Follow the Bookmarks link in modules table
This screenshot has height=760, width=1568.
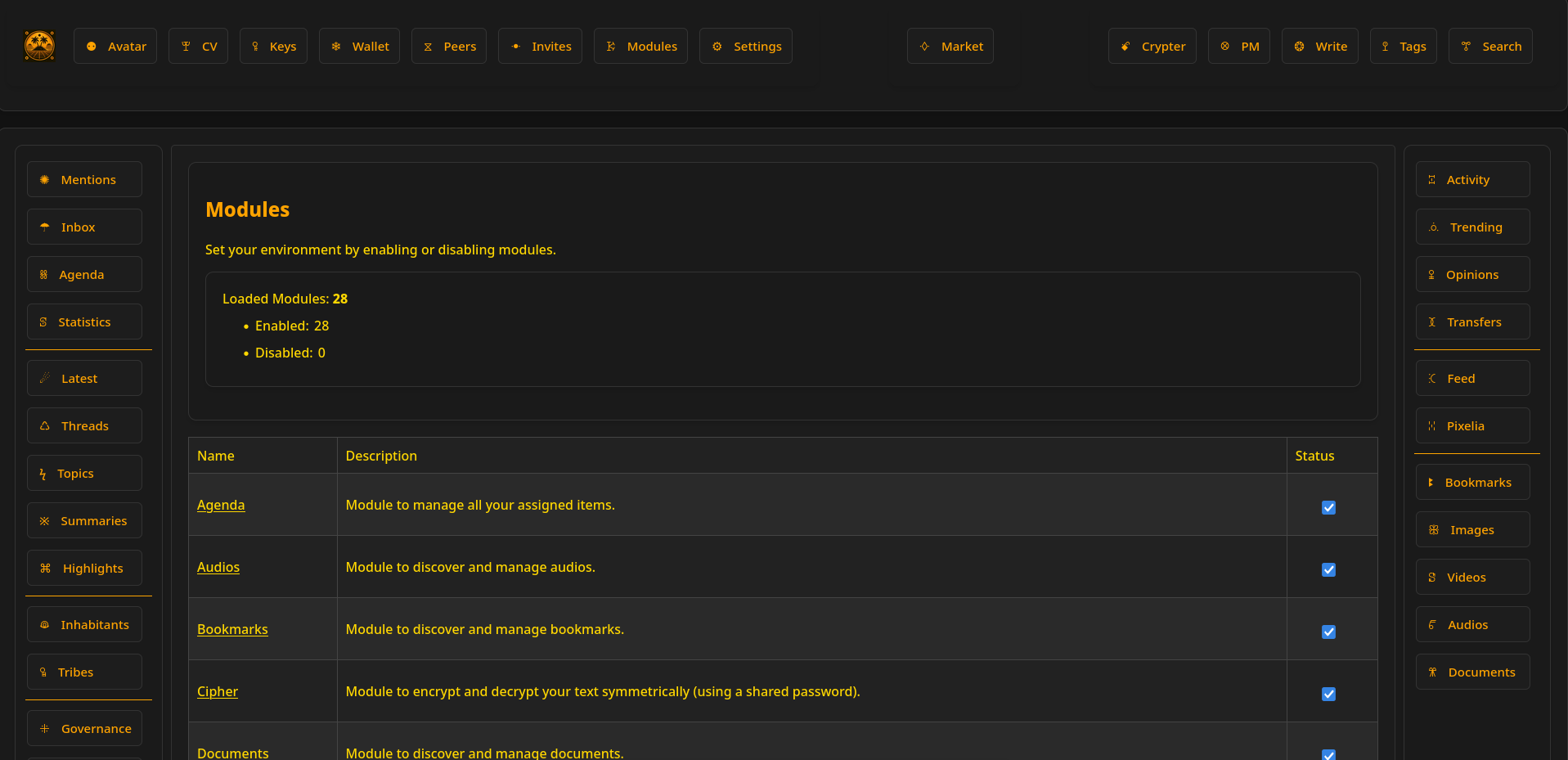(232, 630)
